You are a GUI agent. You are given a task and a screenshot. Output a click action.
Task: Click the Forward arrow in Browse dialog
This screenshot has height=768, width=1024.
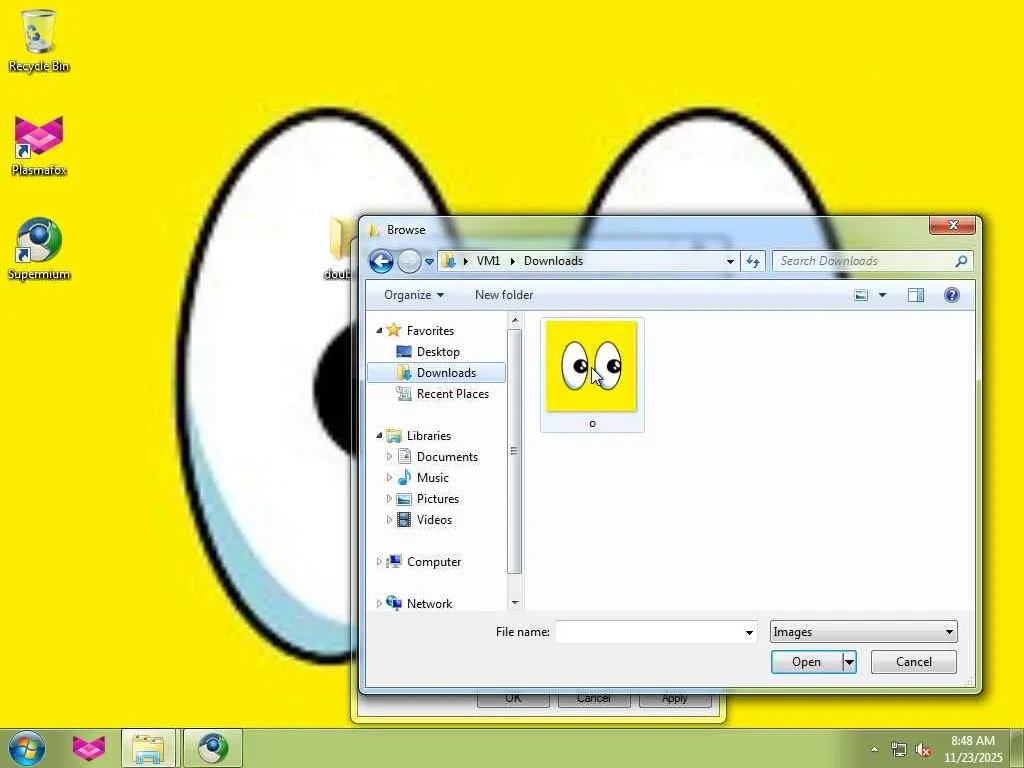tap(409, 261)
